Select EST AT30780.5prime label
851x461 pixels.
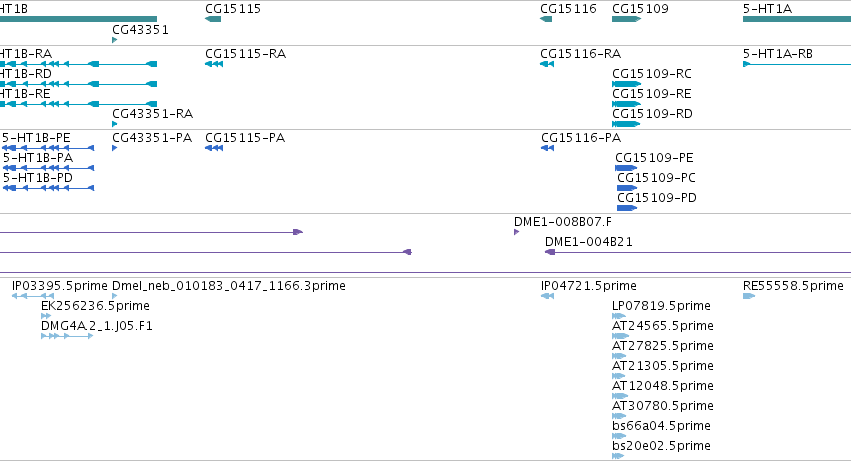pyautogui.click(x=663, y=407)
